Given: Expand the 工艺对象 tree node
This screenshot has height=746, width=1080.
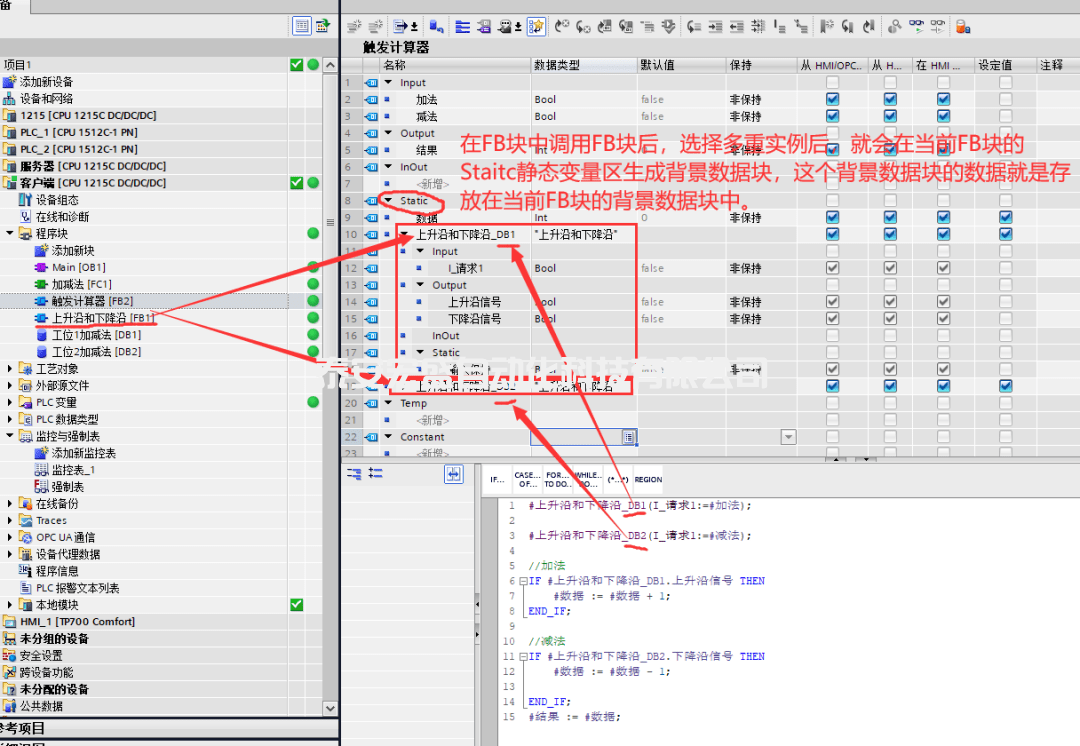Looking at the screenshot, I should click(x=11, y=369).
